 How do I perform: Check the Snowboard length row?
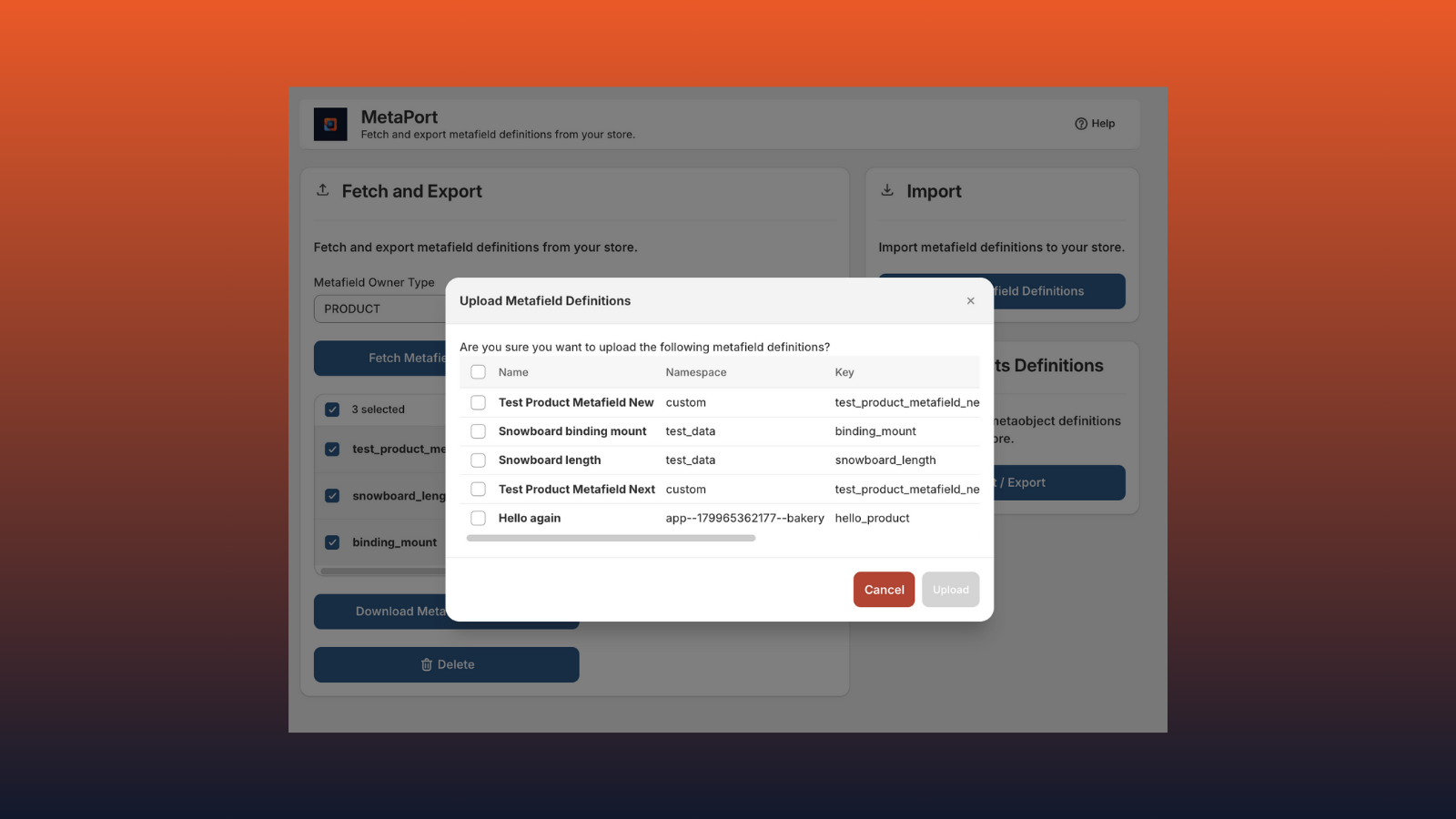click(x=478, y=460)
